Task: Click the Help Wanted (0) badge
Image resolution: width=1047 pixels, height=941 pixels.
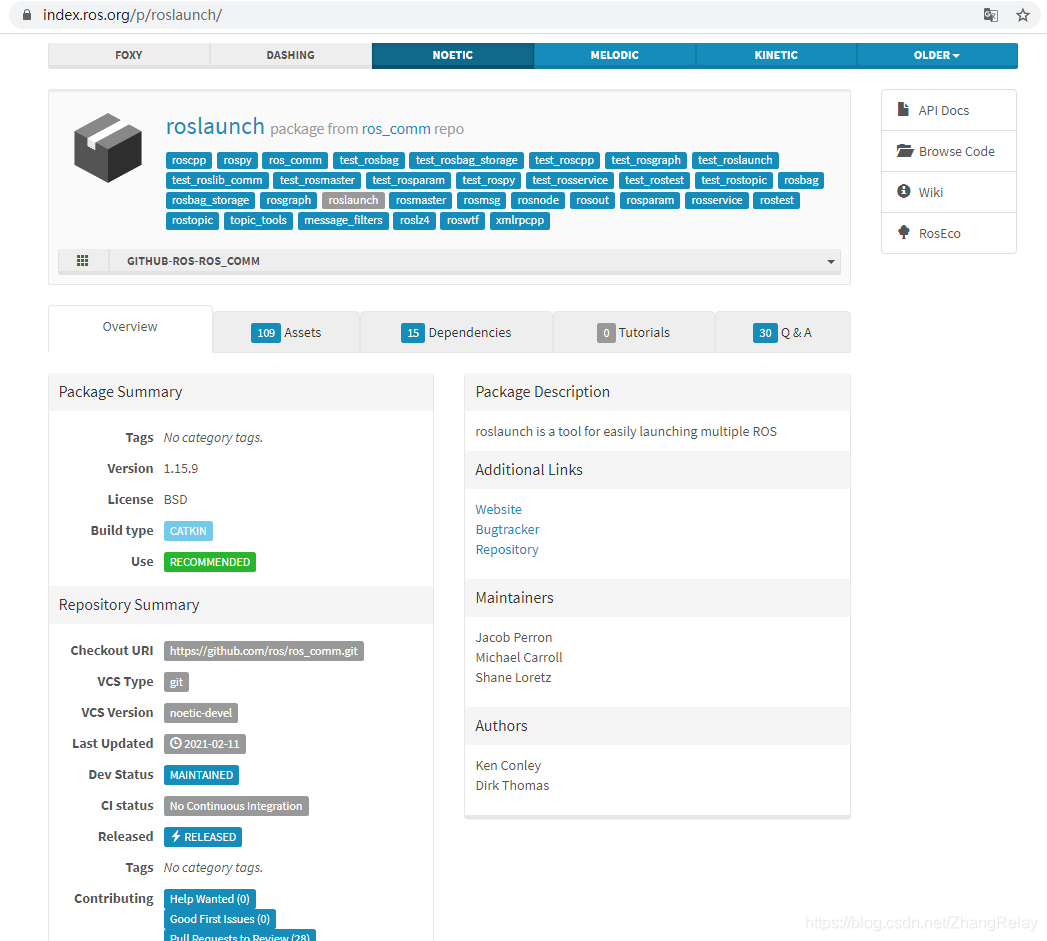Action: pos(210,899)
